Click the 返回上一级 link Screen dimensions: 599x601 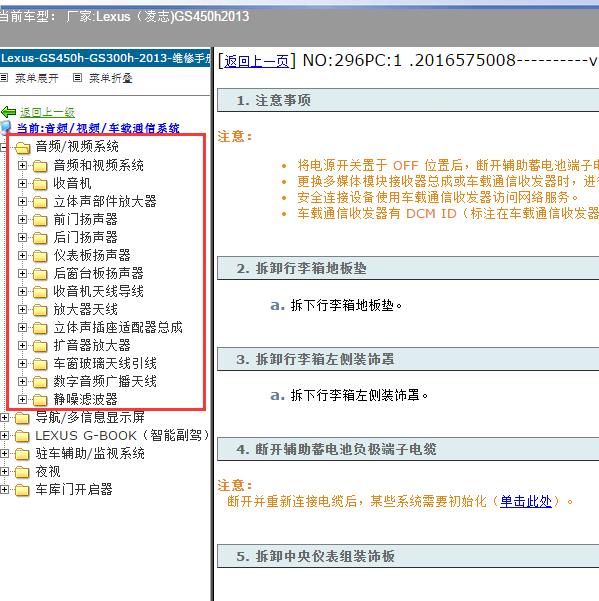click(x=47, y=112)
